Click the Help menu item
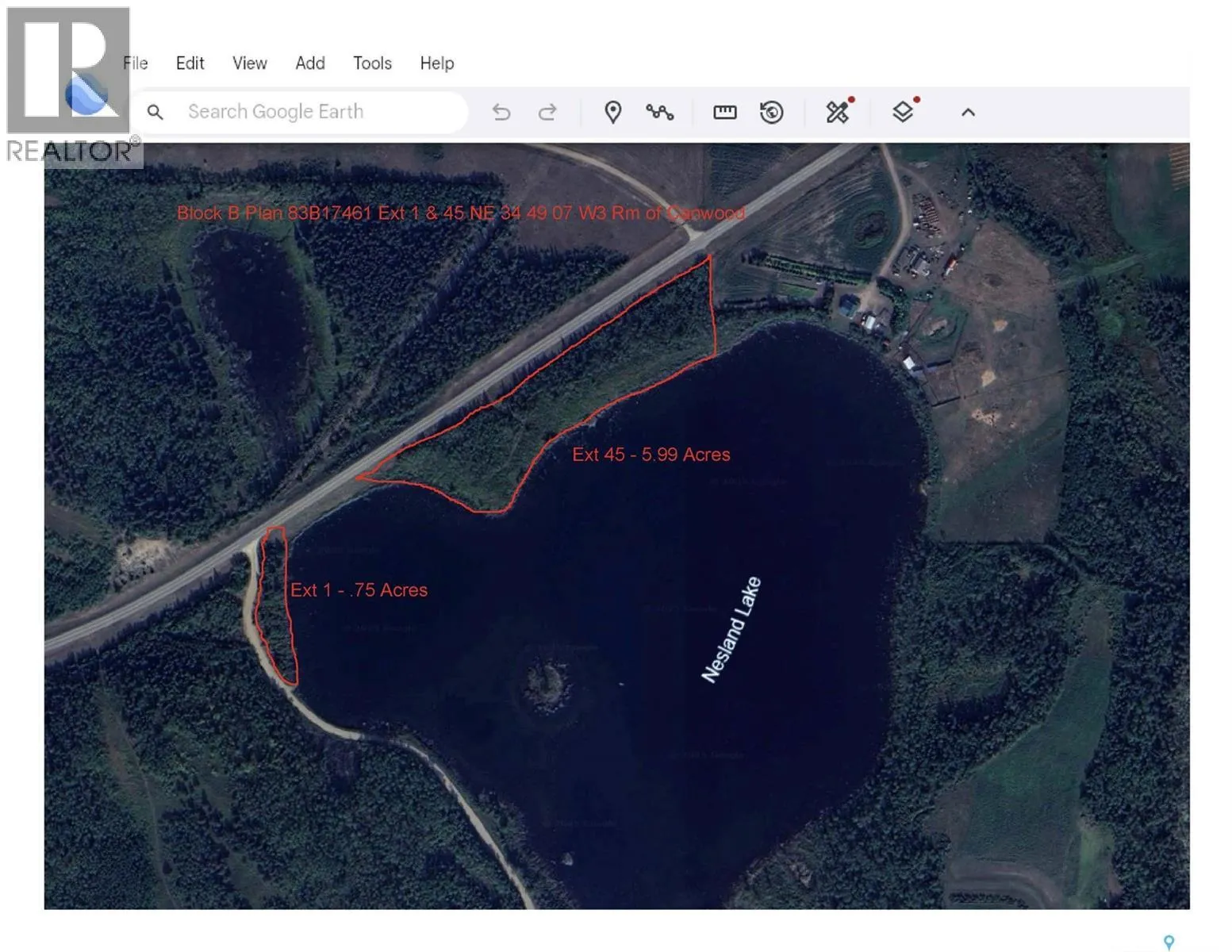Image resolution: width=1232 pixels, height=952 pixels. [436, 63]
